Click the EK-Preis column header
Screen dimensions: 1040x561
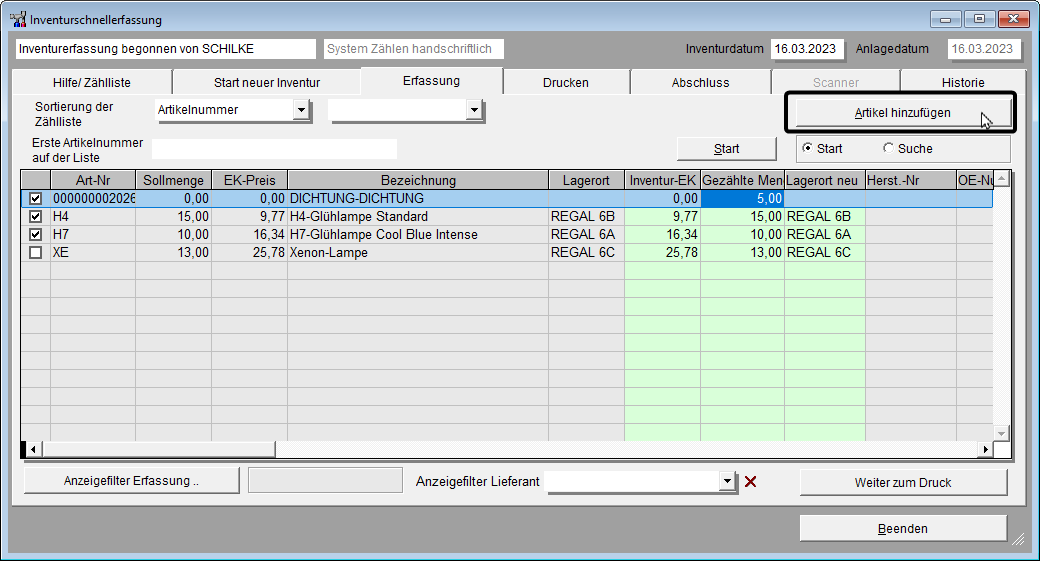coord(249,180)
